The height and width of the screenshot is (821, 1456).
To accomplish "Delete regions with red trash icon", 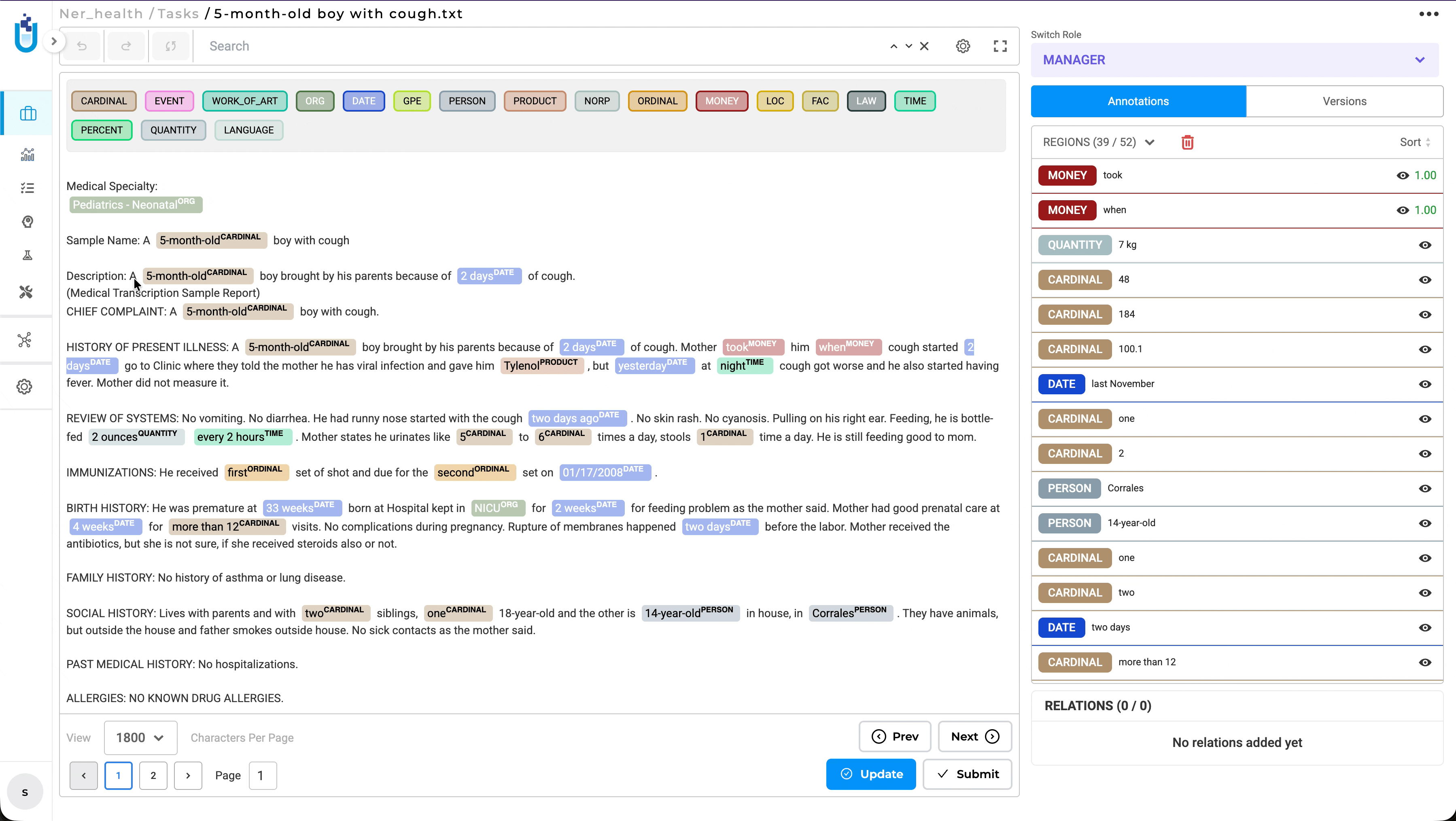I will [1187, 142].
